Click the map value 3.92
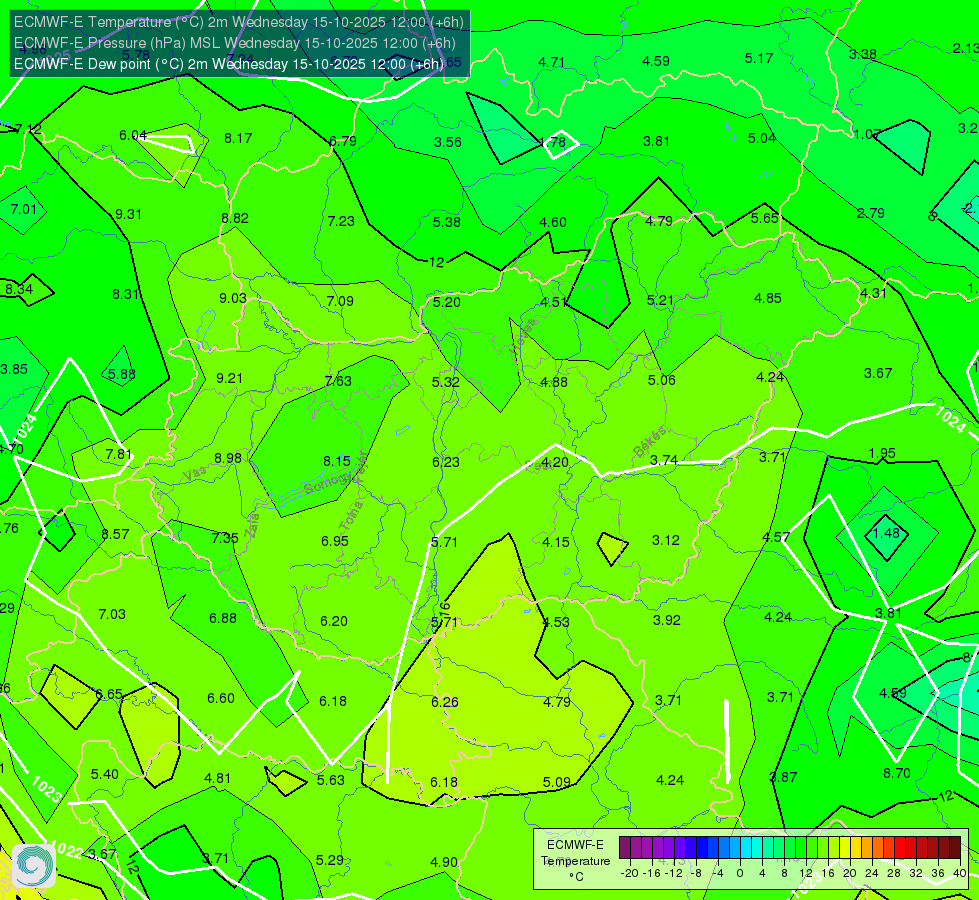979x900 pixels. pyautogui.click(x=667, y=620)
